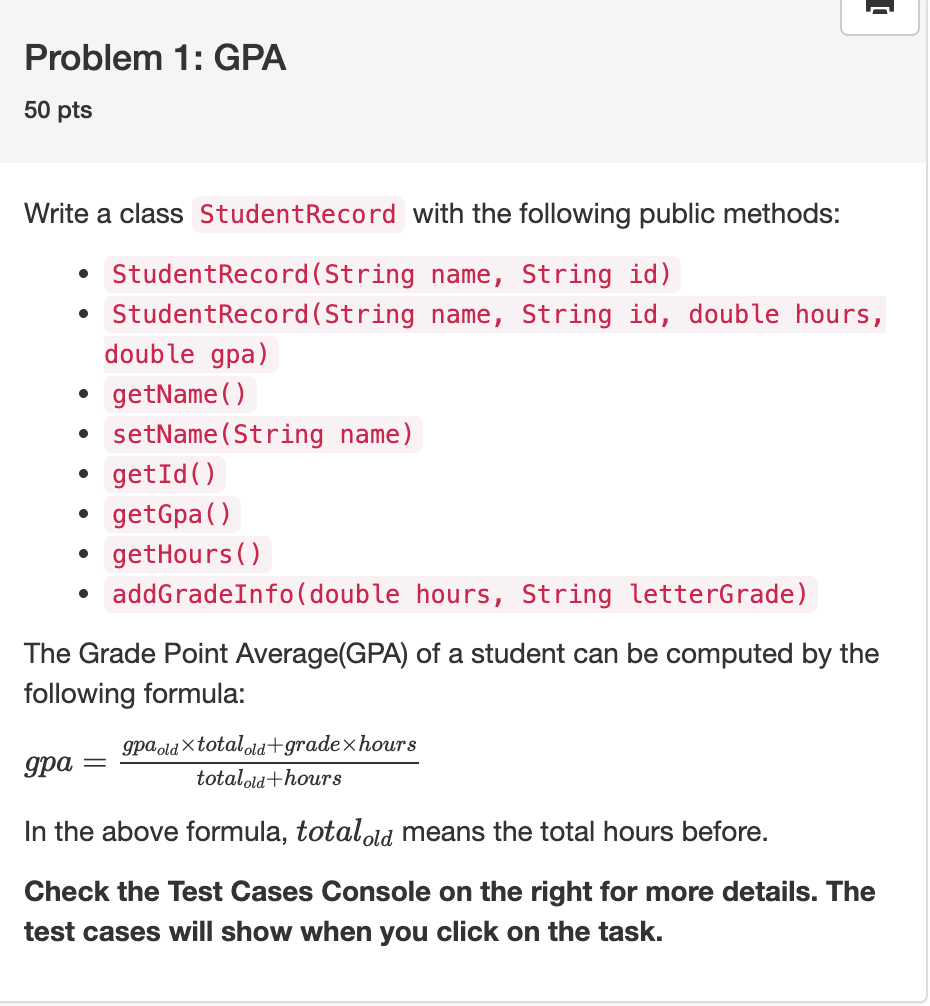
Task: Click the Problem 1: GPA heading
Action: point(154,58)
